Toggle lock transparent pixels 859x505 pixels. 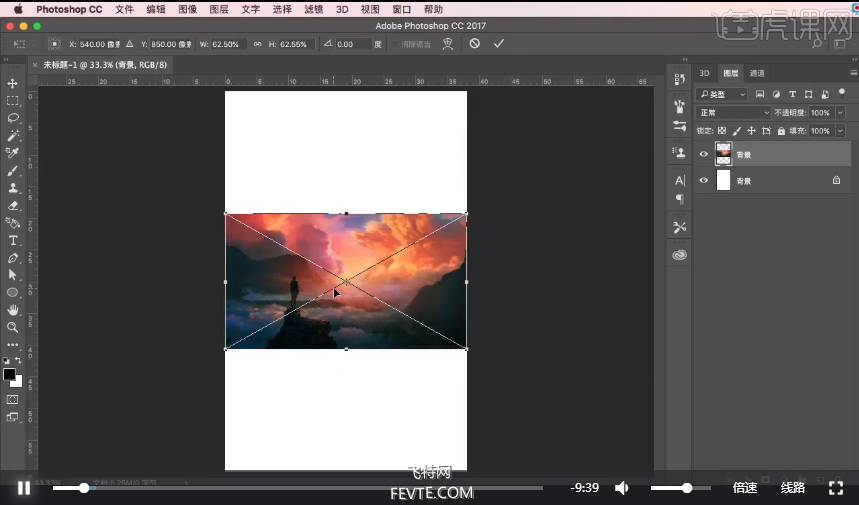coord(722,130)
